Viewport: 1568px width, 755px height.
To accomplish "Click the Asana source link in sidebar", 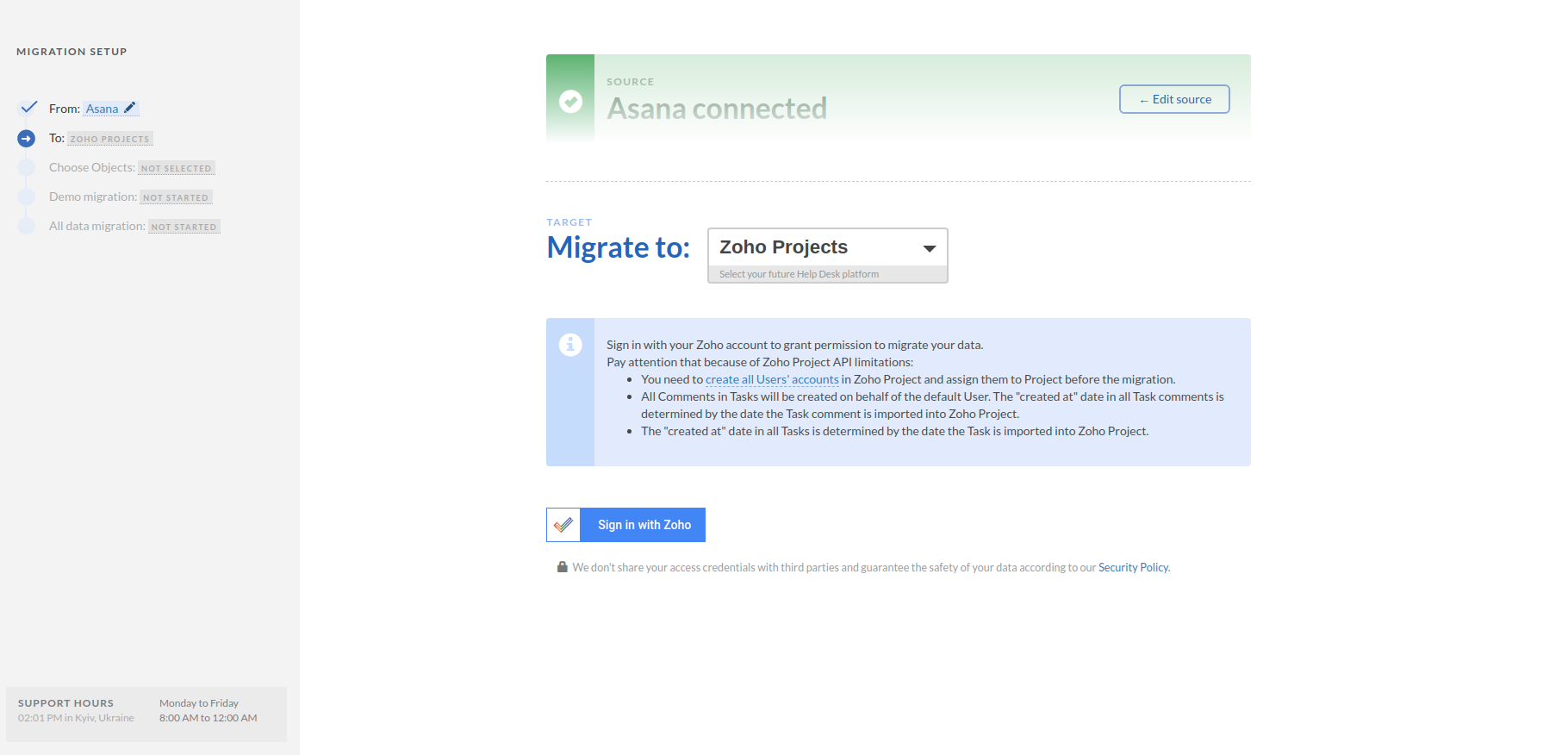I will tap(102, 109).
